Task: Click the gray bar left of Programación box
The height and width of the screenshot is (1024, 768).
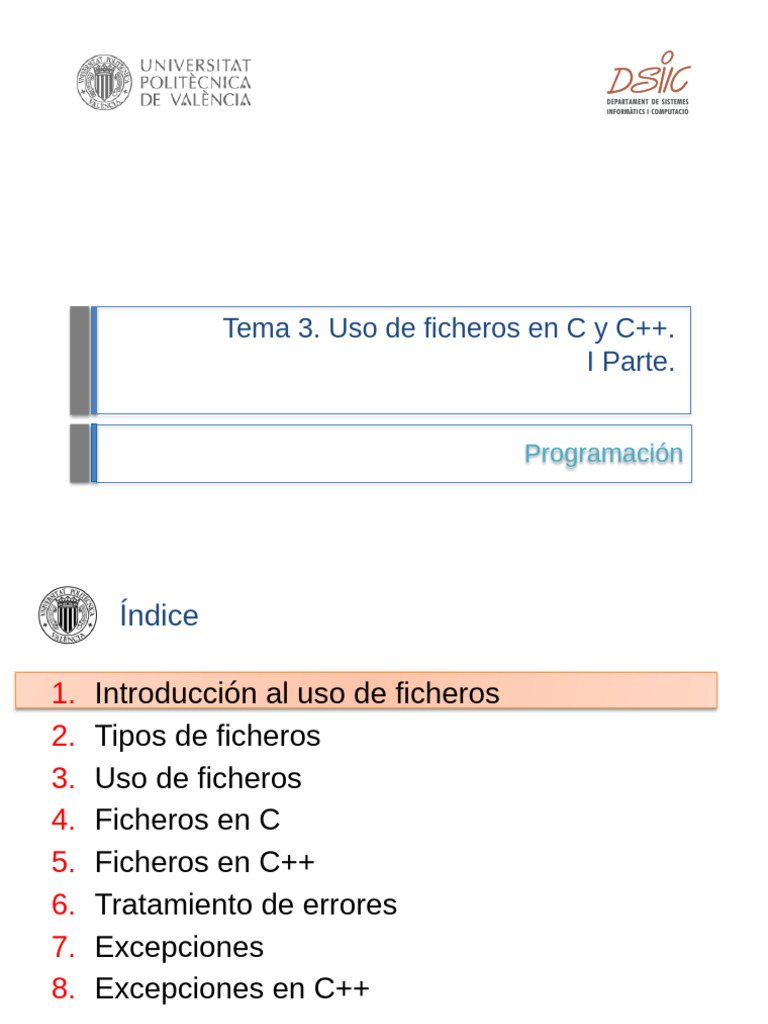Action: 79,453
